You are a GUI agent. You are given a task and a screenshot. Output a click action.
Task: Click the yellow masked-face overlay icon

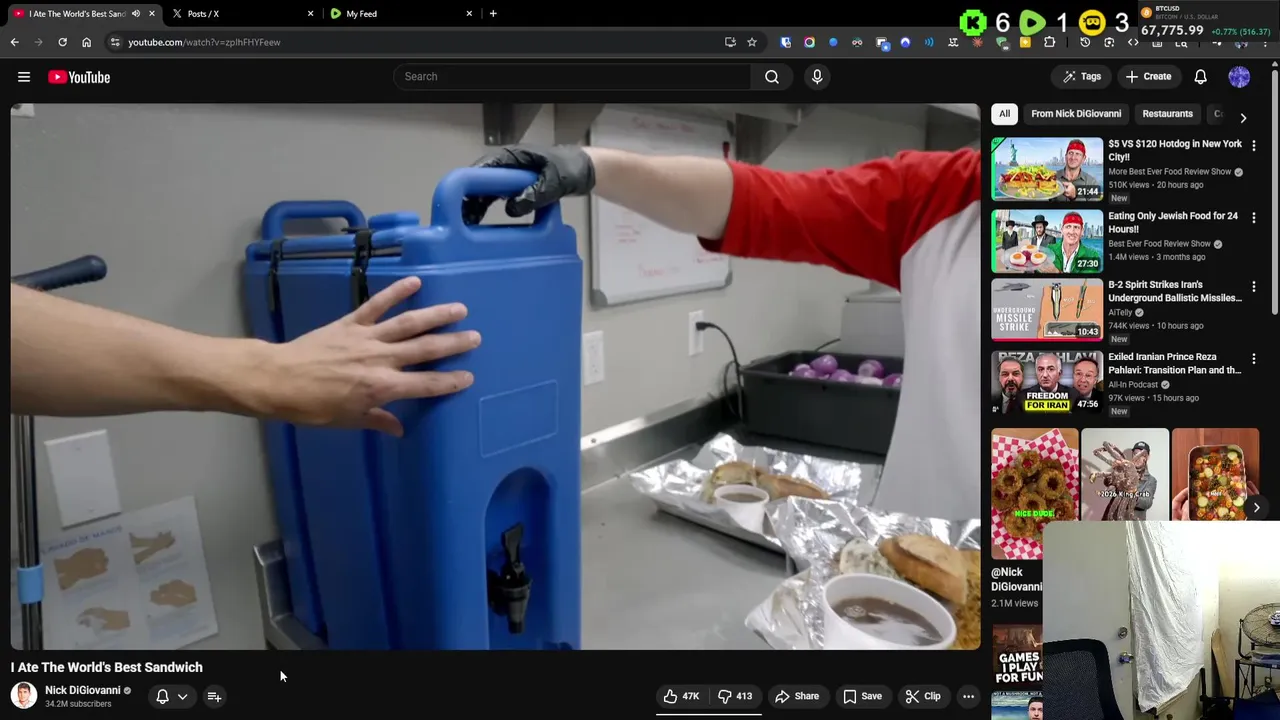(x=1092, y=23)
